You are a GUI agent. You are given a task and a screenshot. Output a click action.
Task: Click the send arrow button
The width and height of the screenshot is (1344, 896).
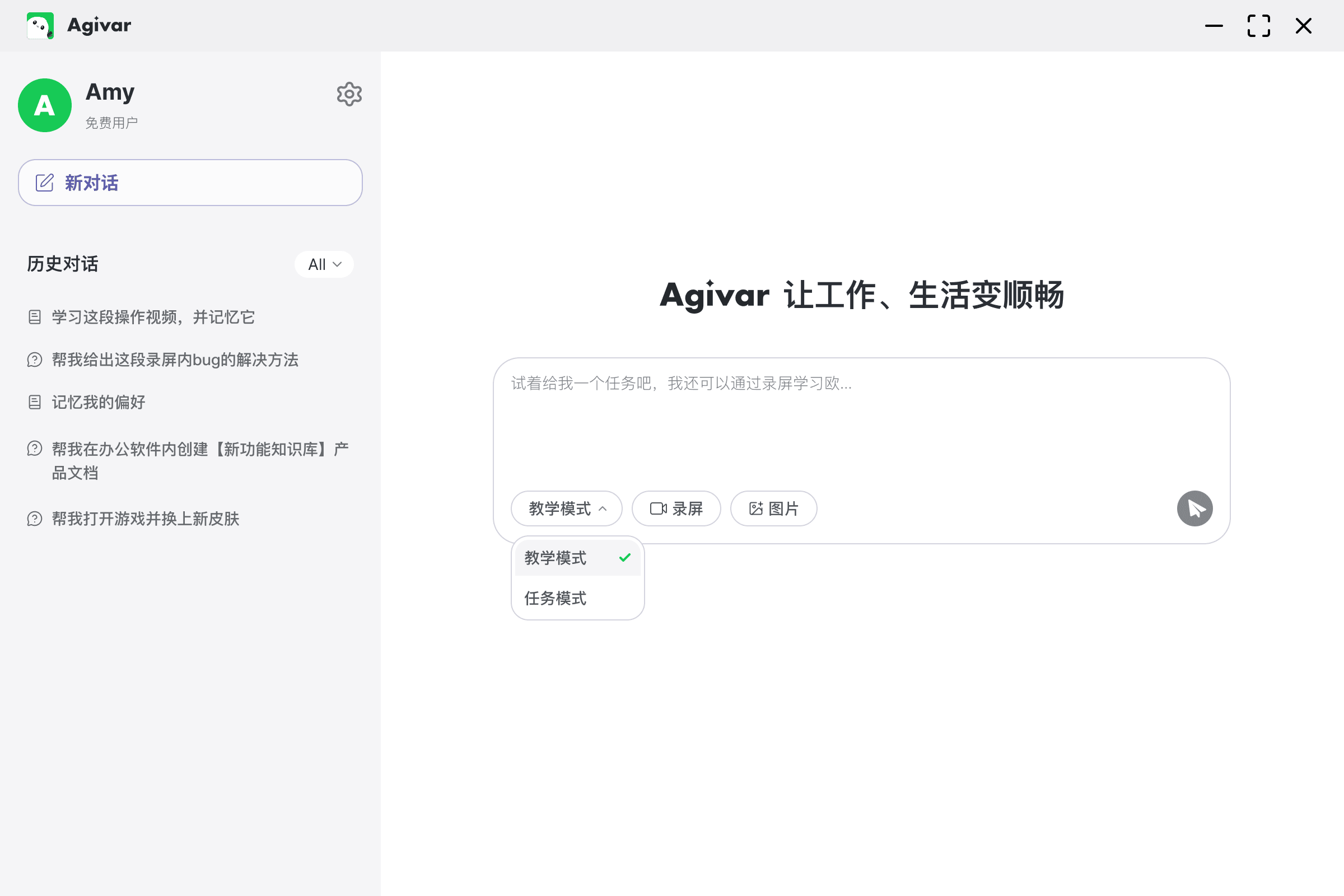point(1195,508)
